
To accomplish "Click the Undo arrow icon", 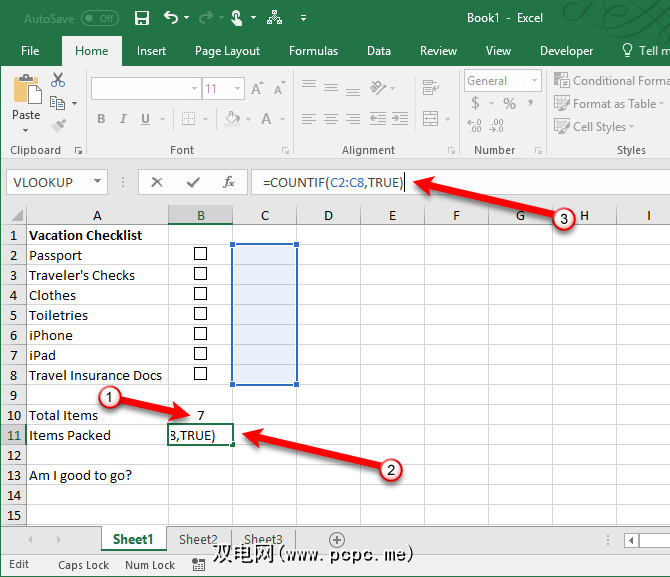I will 171,18.
